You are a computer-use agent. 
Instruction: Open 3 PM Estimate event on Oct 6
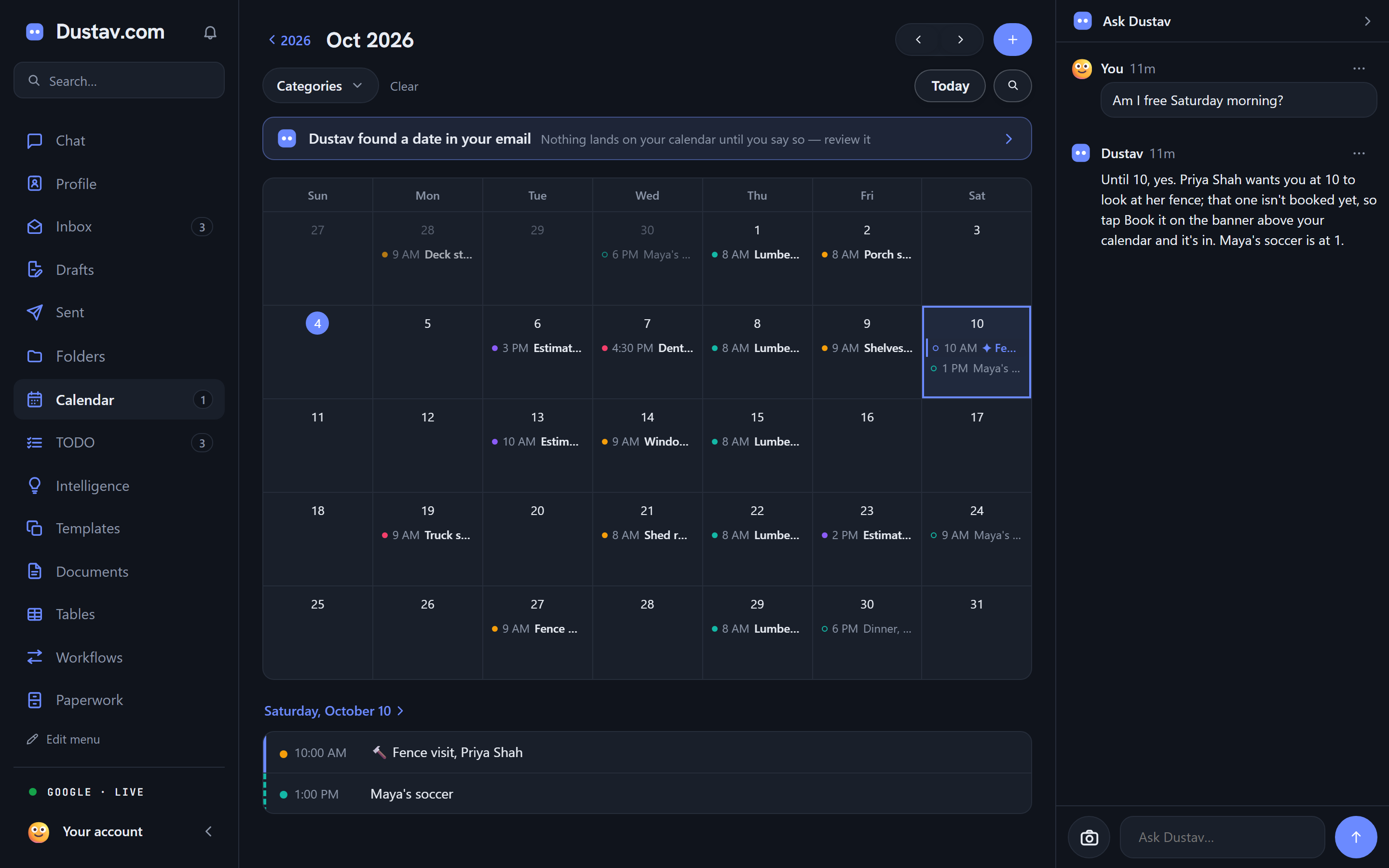click(537, 348)
